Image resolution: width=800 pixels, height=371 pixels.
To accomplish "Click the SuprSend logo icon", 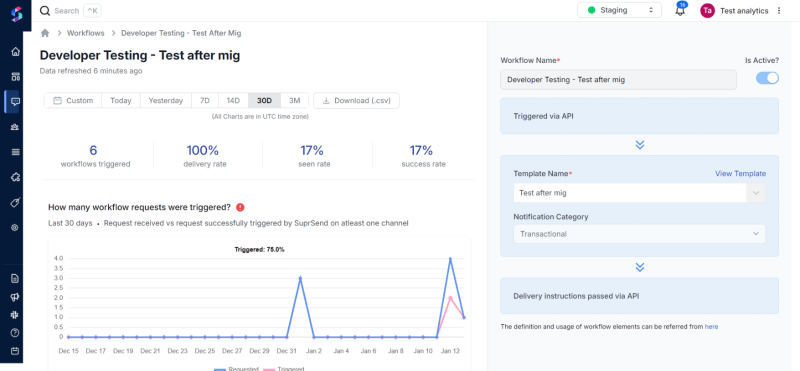I will pyautogui.click(x=16, y=14).
